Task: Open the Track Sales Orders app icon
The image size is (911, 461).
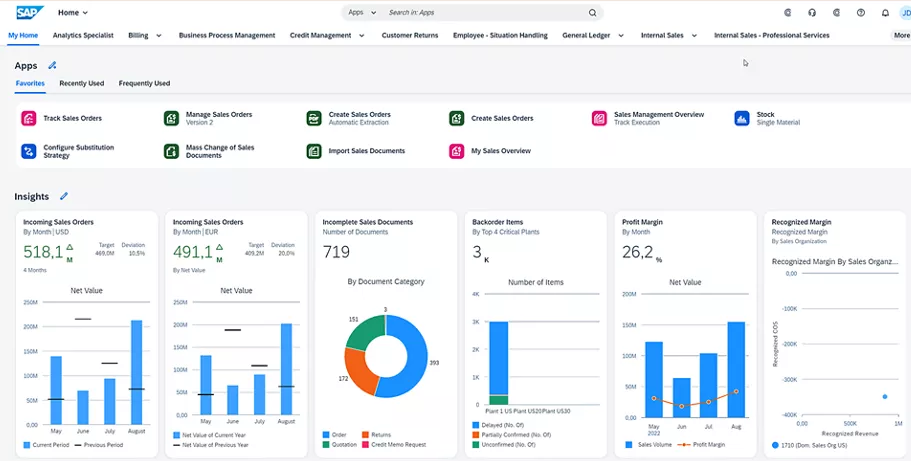Action: 28,118
